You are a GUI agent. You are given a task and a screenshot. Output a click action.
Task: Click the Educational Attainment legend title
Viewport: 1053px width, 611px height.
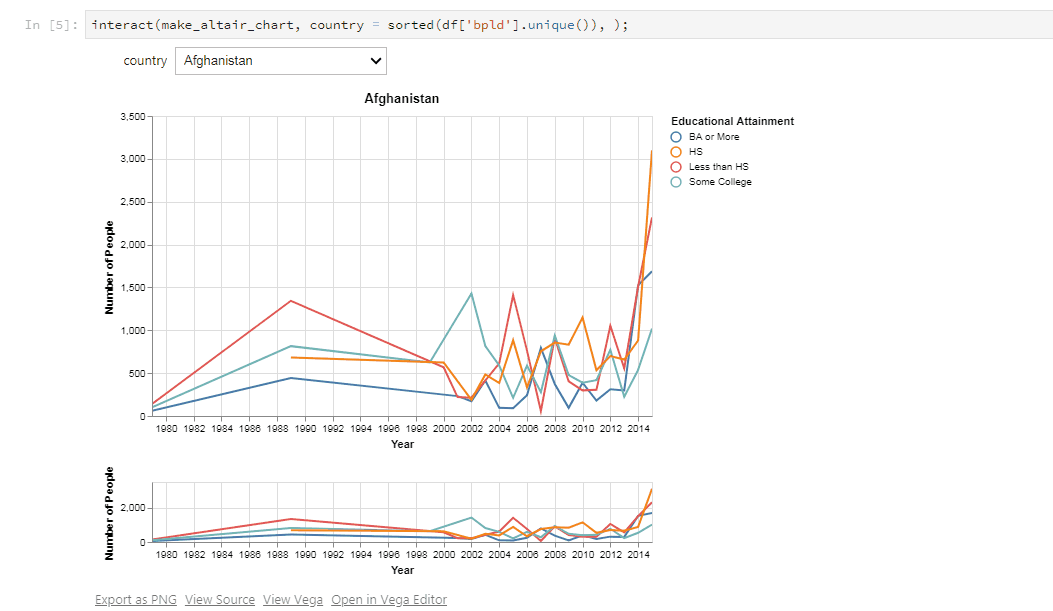point(732,122)
